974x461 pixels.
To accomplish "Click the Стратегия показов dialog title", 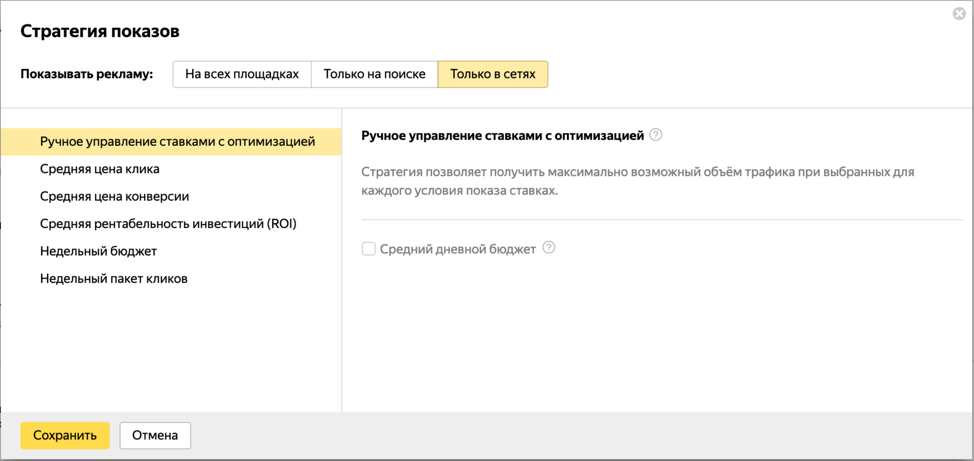I will point(100,31).
